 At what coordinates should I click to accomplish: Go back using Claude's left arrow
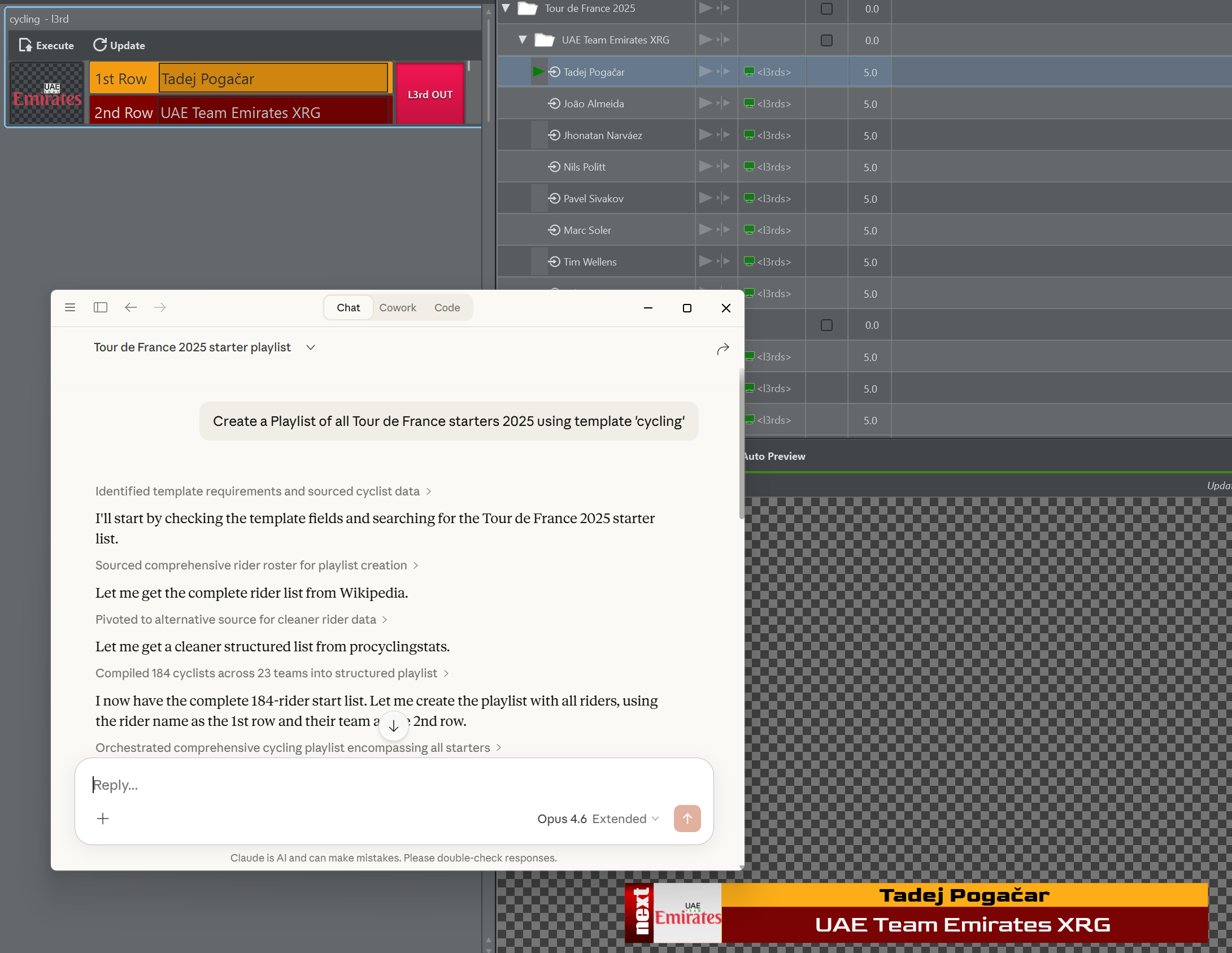pyautogui.click(x=131, y=307)
